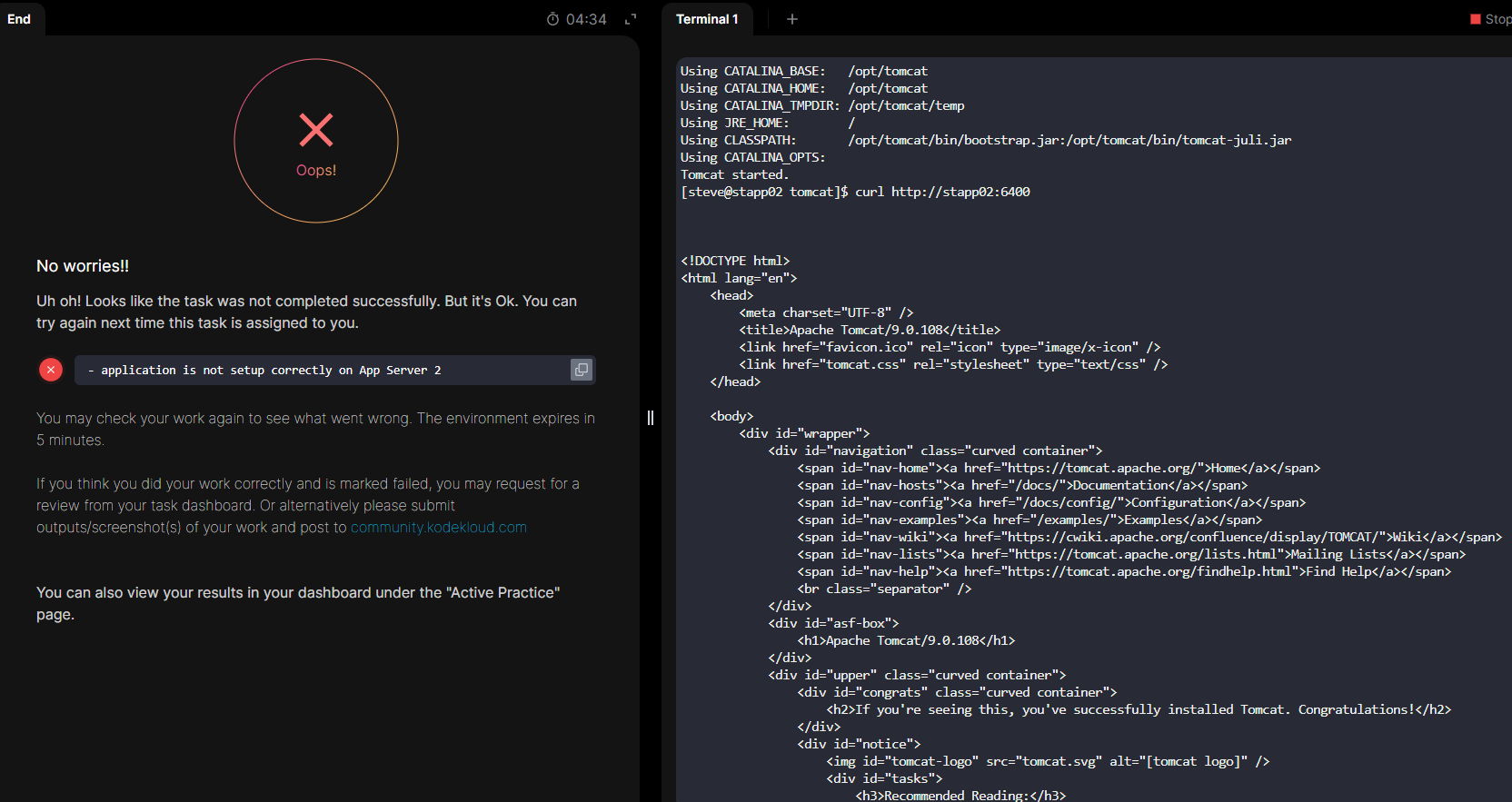Click the curl http://stapp02:6400 command line
Screen dimensions: 1512x802
941,192
